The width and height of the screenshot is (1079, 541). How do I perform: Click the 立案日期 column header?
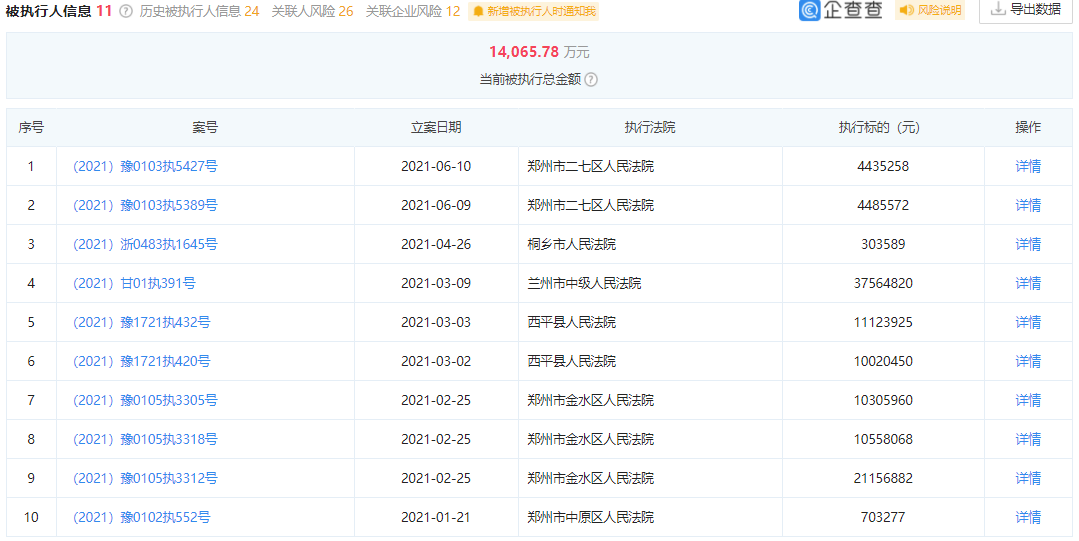tap(436, 127)
